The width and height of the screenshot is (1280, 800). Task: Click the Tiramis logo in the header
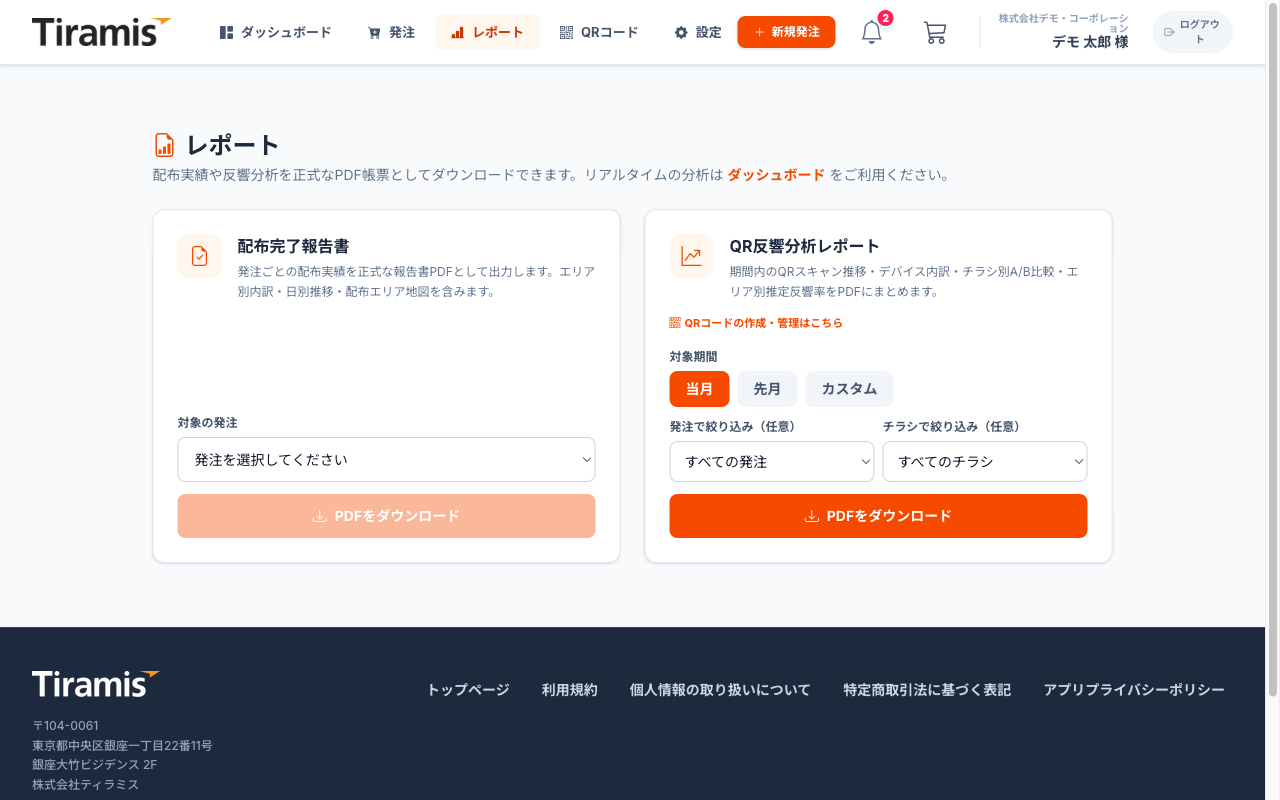click(101, 32)
